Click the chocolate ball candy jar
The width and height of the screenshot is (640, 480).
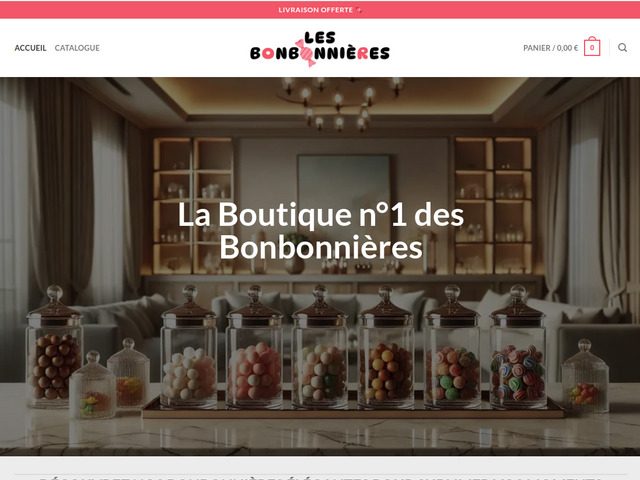coord(54,347)
